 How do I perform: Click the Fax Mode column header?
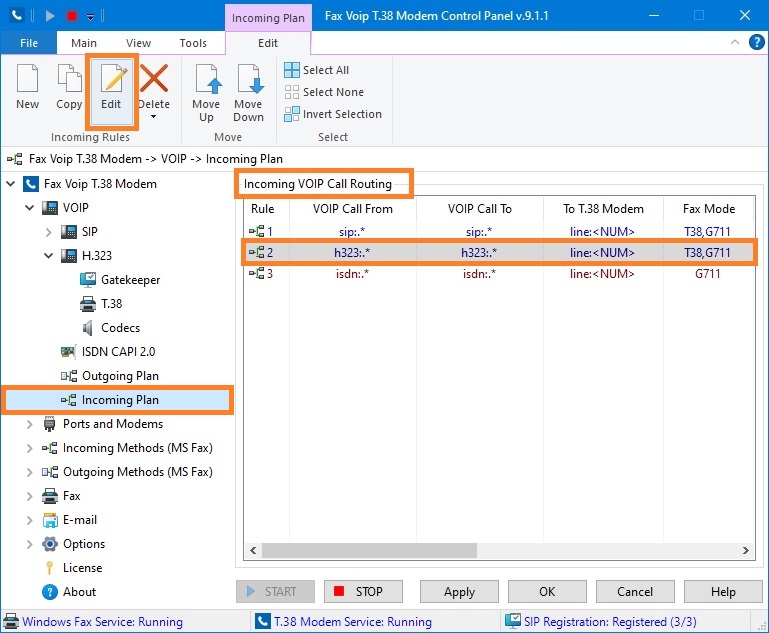tap(709, 209)
